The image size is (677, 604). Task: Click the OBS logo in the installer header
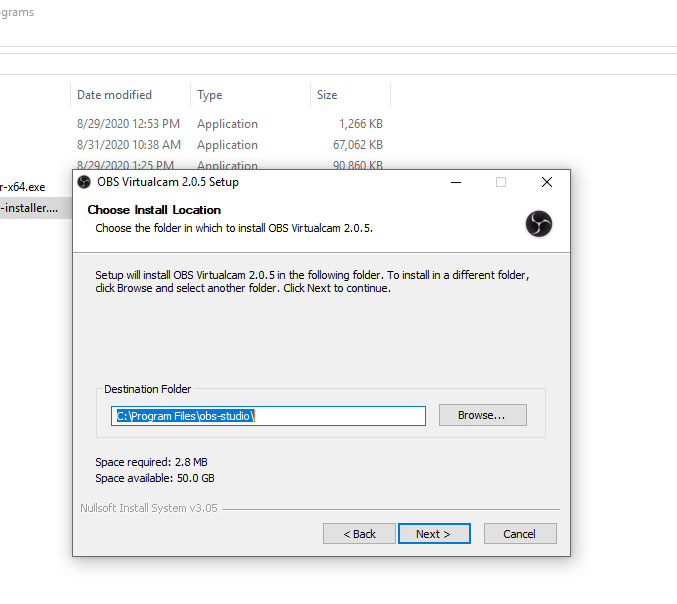click(538, 224)
